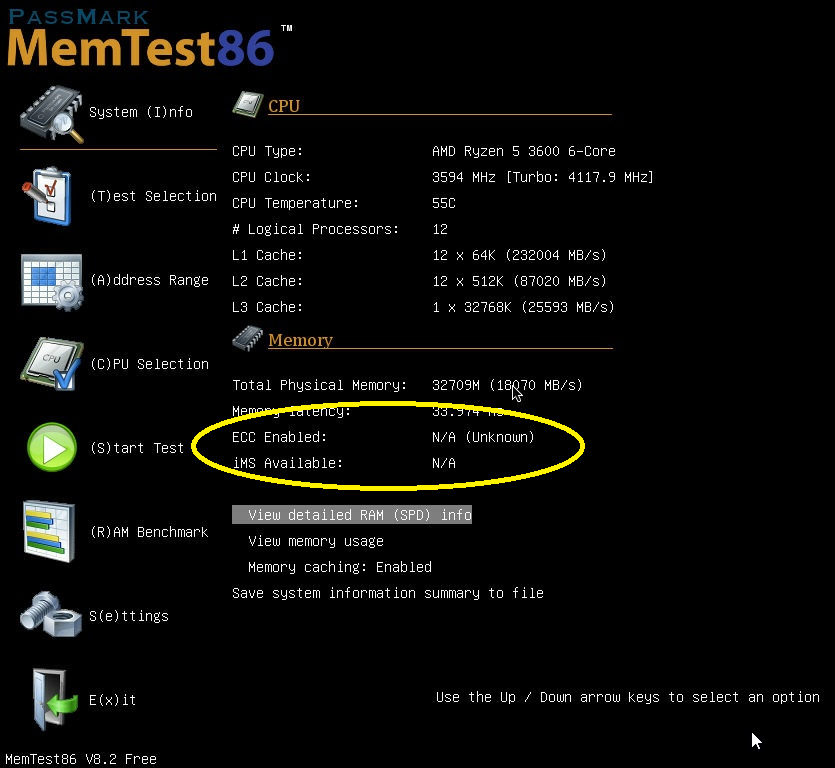Image resolution: width=835 pixels, height=768 pixels.
Task: Click CPU Type value AMD Ryzen 5 3600
Action: 523,151
